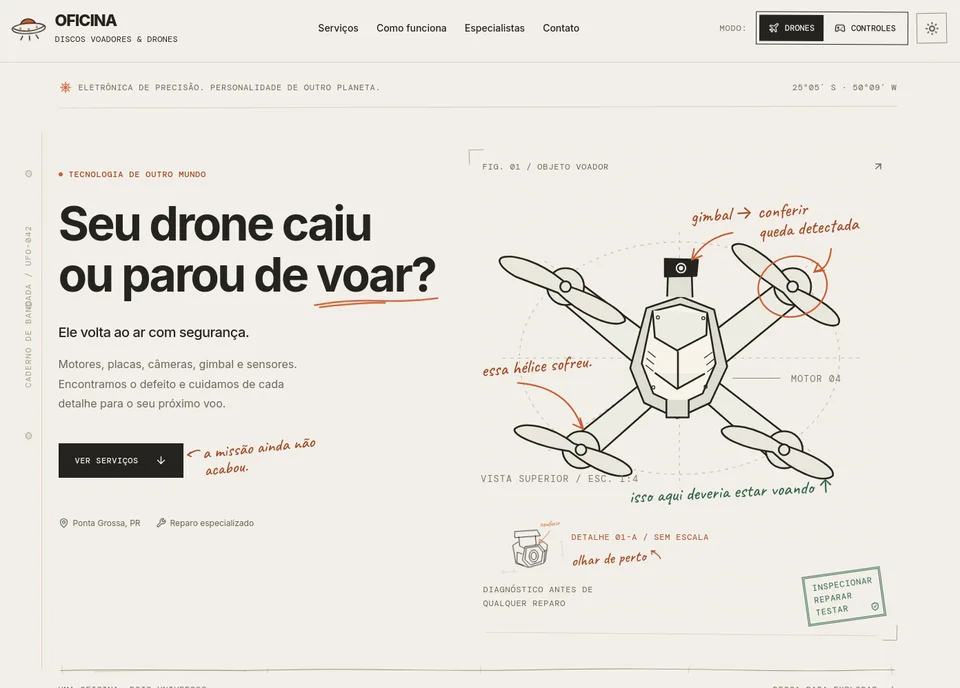Click the 'a missão ainda não acabou' note
Viewport: 960px width, 688px height.
pos(260,457)
